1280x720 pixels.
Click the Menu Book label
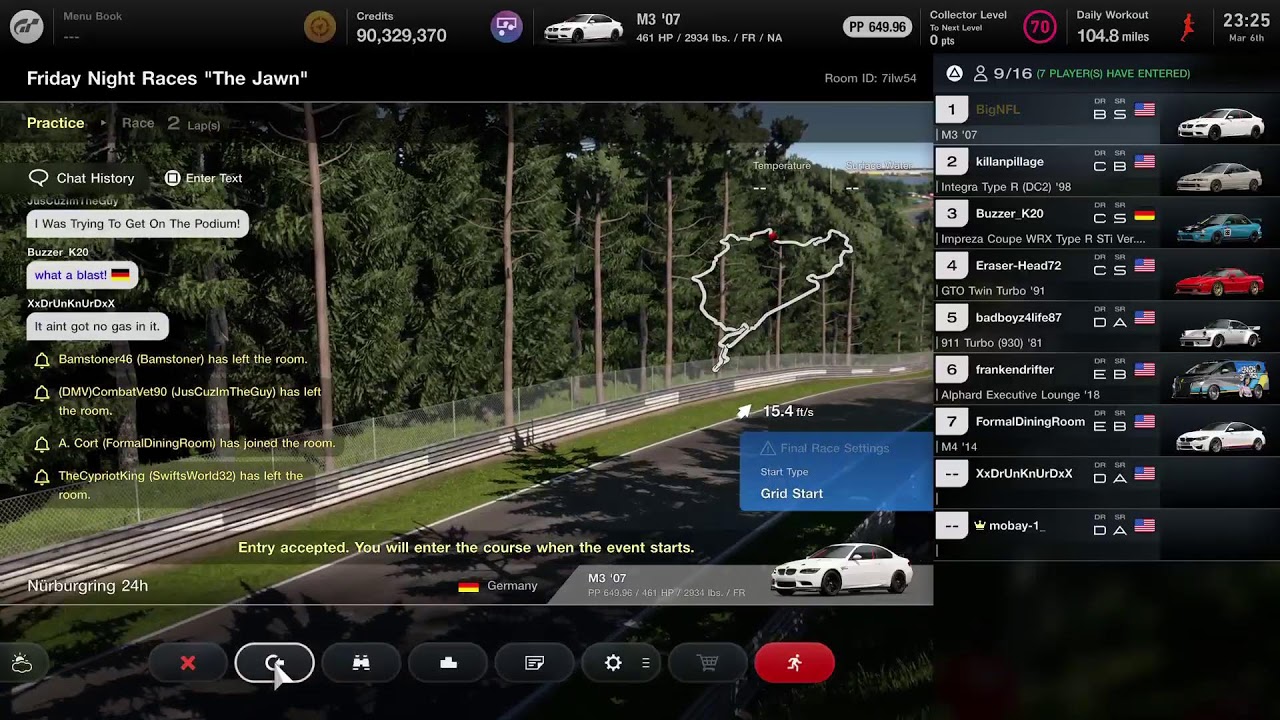[92, 16]
